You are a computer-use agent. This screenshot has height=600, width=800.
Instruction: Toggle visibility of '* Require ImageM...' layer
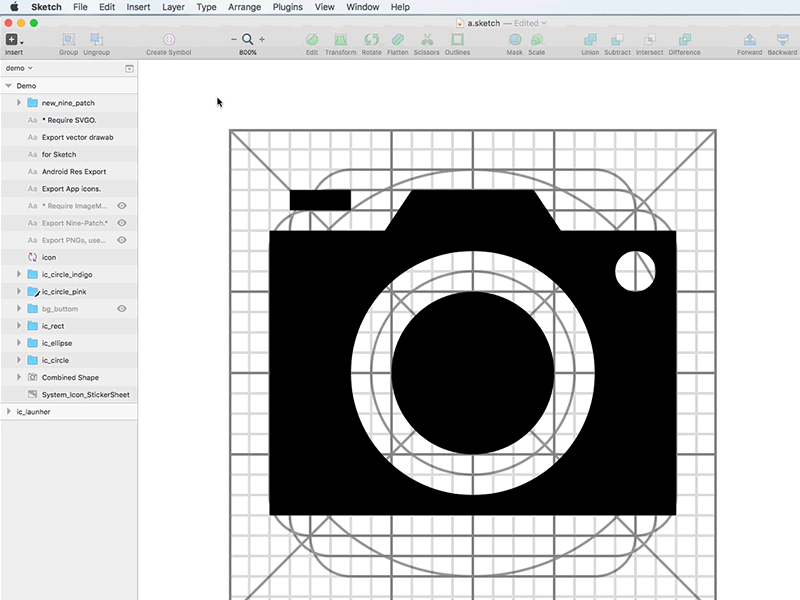click(x=122, y=206)
